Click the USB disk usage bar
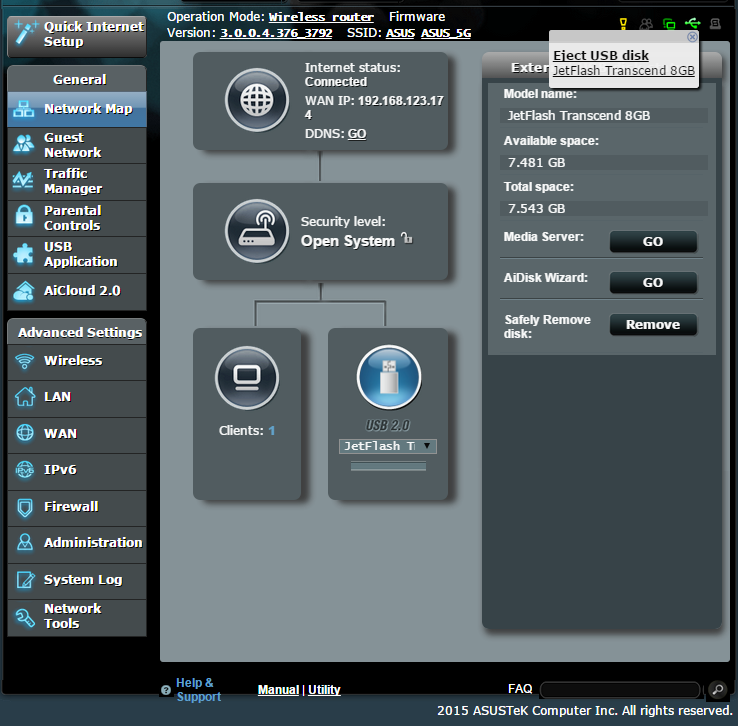The image size is (738, 726). pos(388,466)
